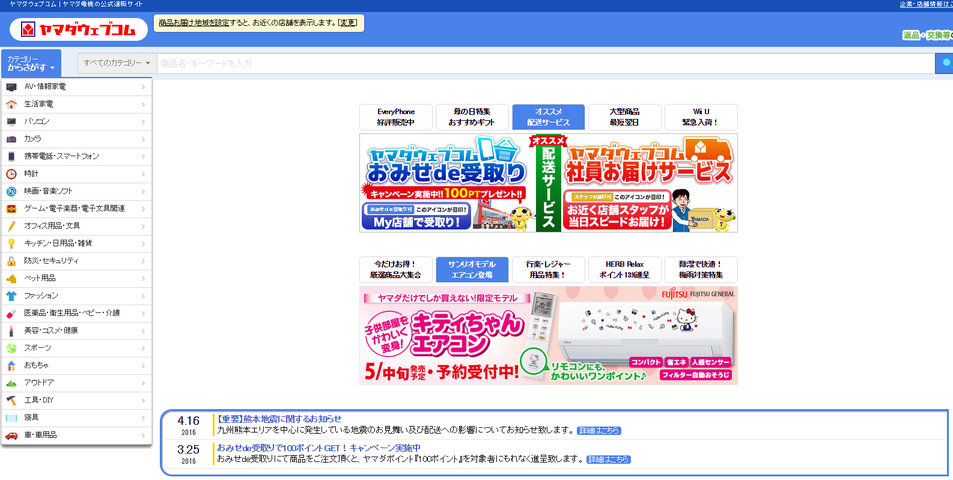Select the HERB Relax ポイント tab
Screen dimensions: 953x480
tap(624, 269)
